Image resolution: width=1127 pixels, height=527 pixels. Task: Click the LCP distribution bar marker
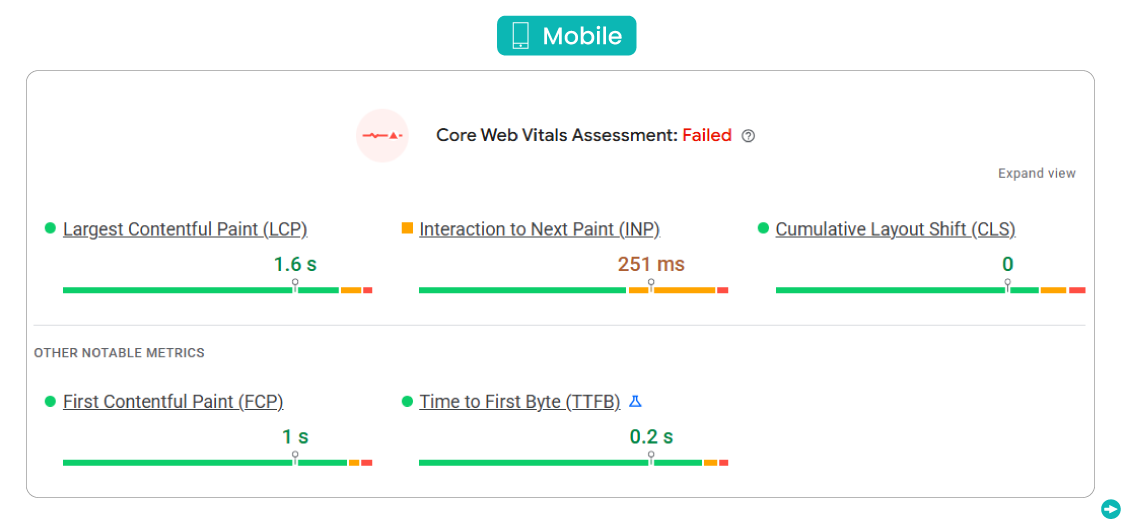pos(295,285)
